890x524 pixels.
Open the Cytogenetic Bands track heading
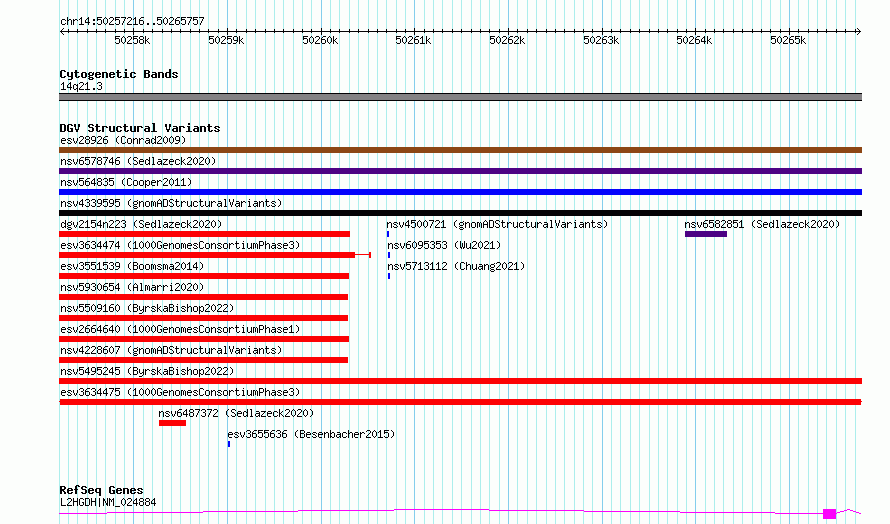coord(118,74)
